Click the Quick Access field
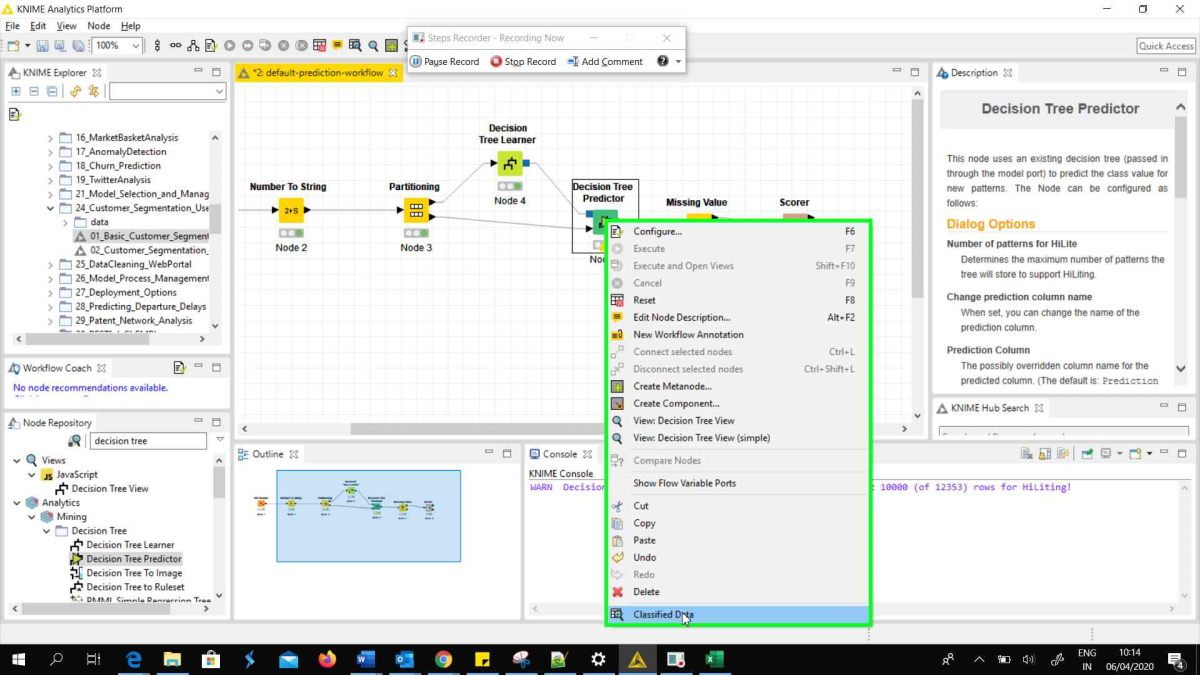The height and width of the screenshot is (675, 1200). [x=1166, y=46]
